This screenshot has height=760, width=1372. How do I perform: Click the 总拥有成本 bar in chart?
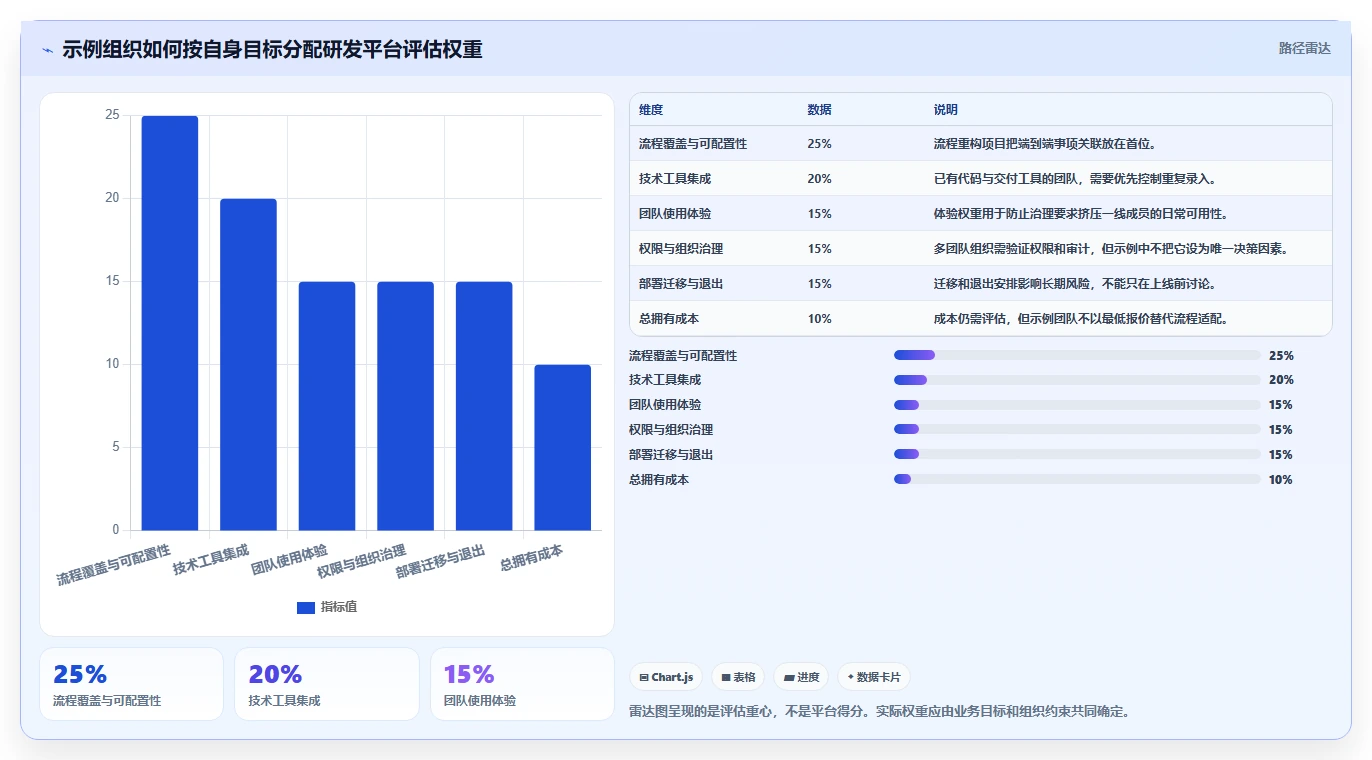[562, 447]
